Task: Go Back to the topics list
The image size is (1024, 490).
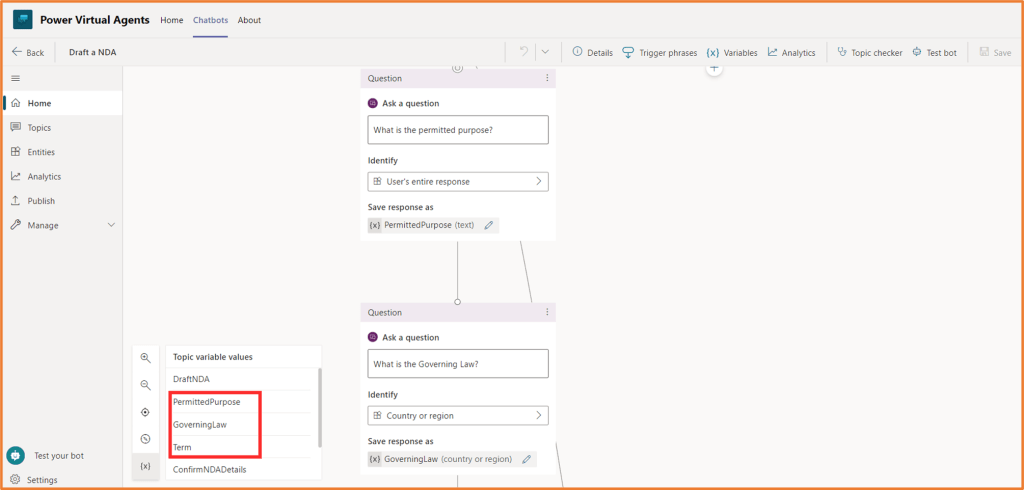Action: [28, 52]
